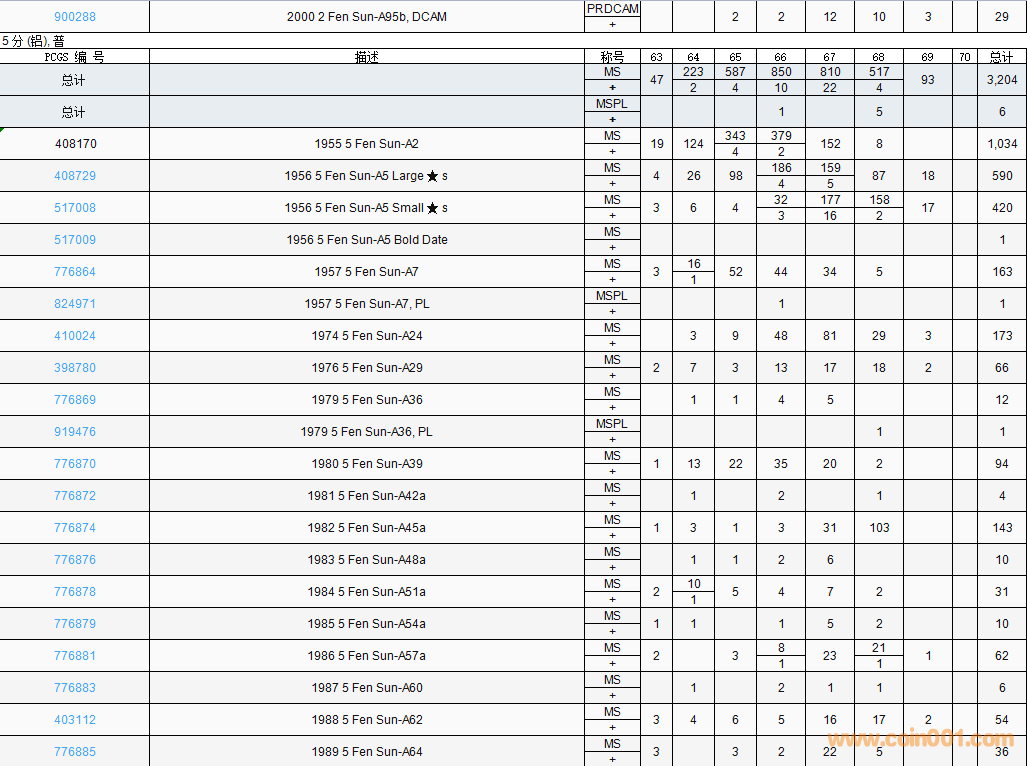The height and width of the screenshot is (766, 1027).
Task: Click PCGS number 919476 link
Action: click(75, 432)
